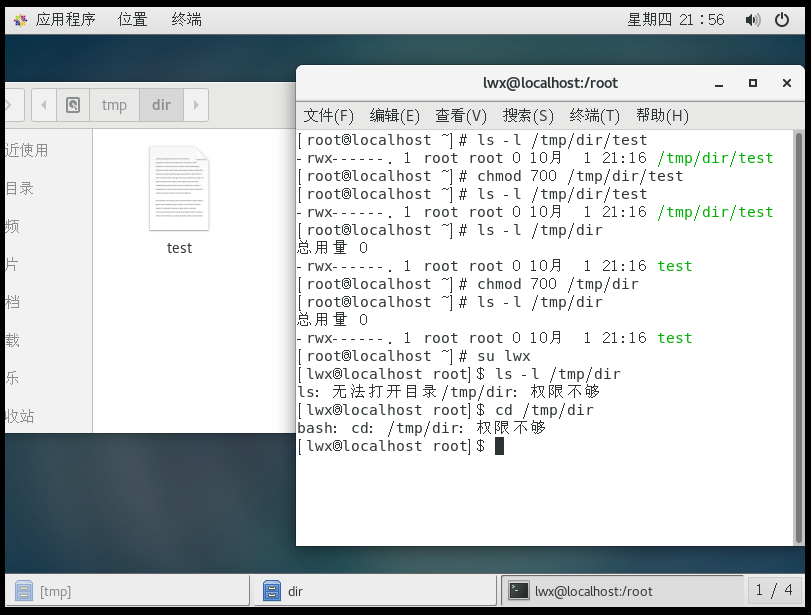Open the 查看(V) menu in the terminal
Image resolution: width=811 pixels, height=615 pixels.
point(460,116)
